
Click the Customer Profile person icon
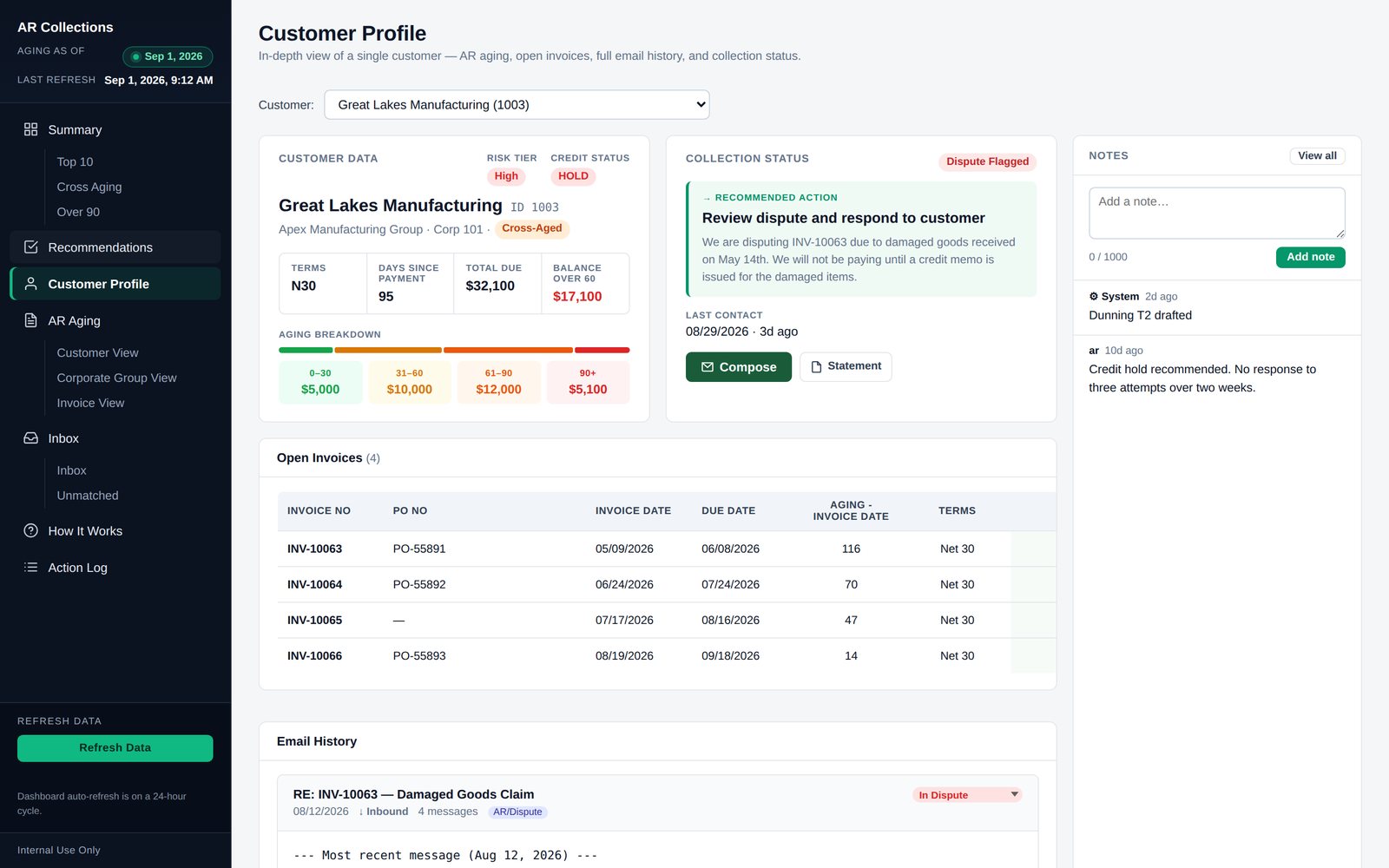pos(30,284)
